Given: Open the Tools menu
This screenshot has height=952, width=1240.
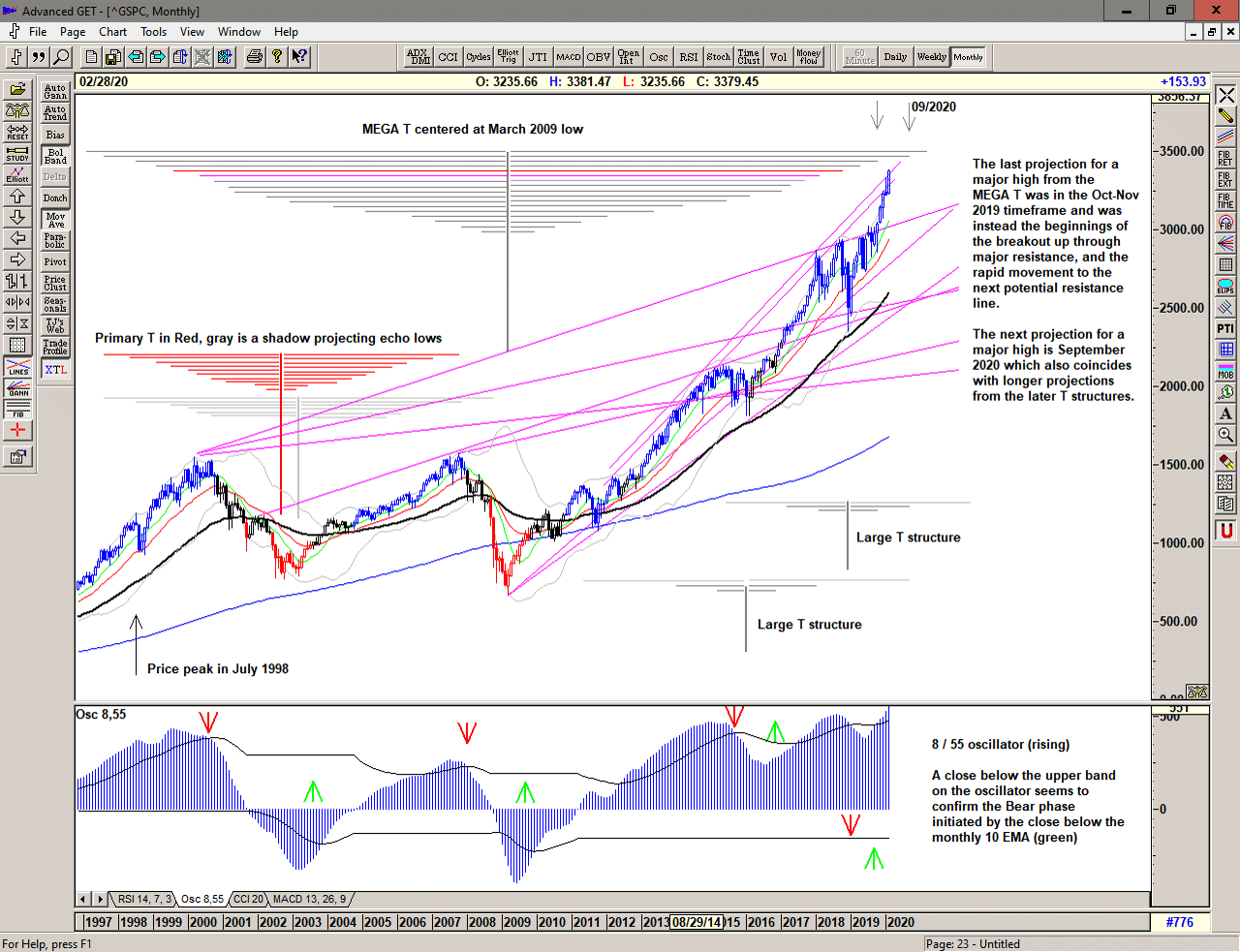Looking at the screenshot, I should tap(153, 32).
